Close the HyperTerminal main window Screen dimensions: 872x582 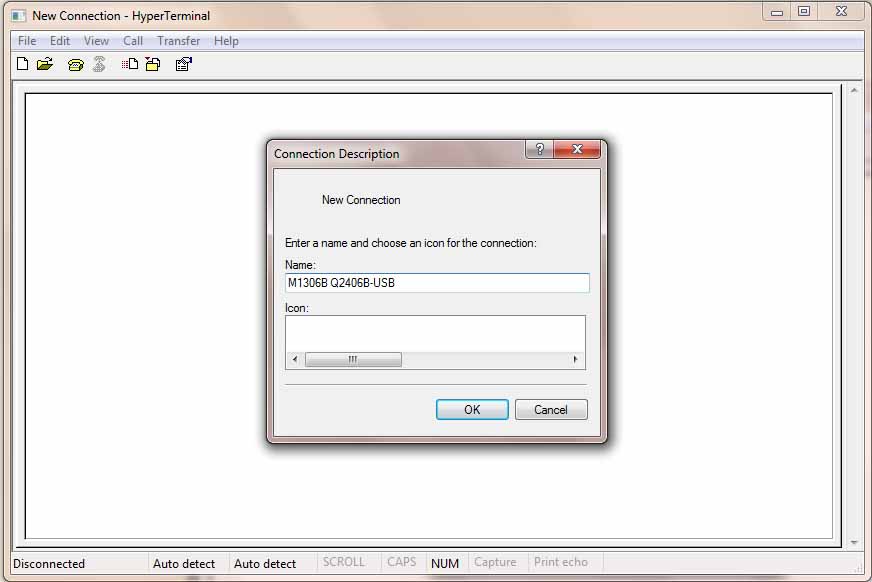click(x=841, y=12)
